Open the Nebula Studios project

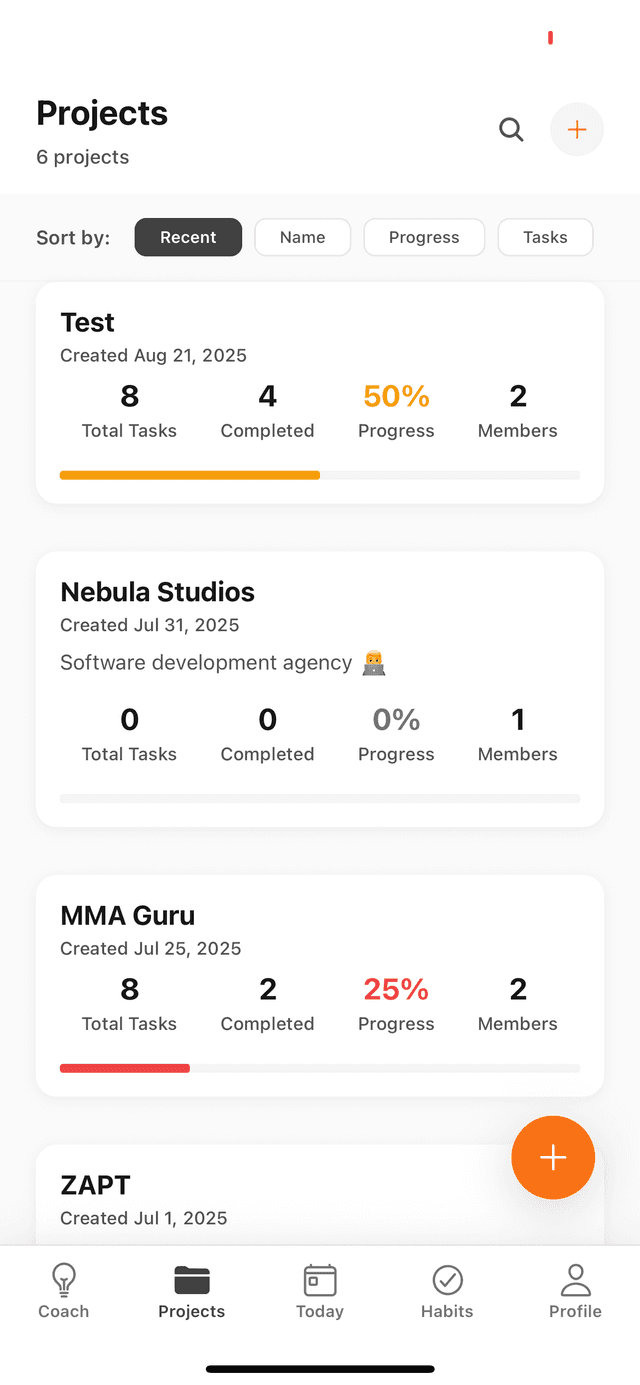coord(158,592)
